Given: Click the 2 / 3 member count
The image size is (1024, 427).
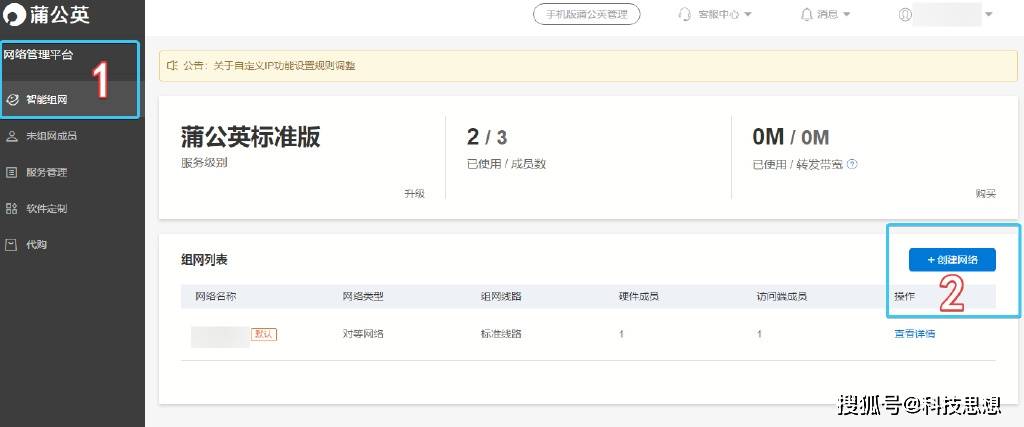Looking at the screenshot, I should pyautogui.click(x=487, y=137).
